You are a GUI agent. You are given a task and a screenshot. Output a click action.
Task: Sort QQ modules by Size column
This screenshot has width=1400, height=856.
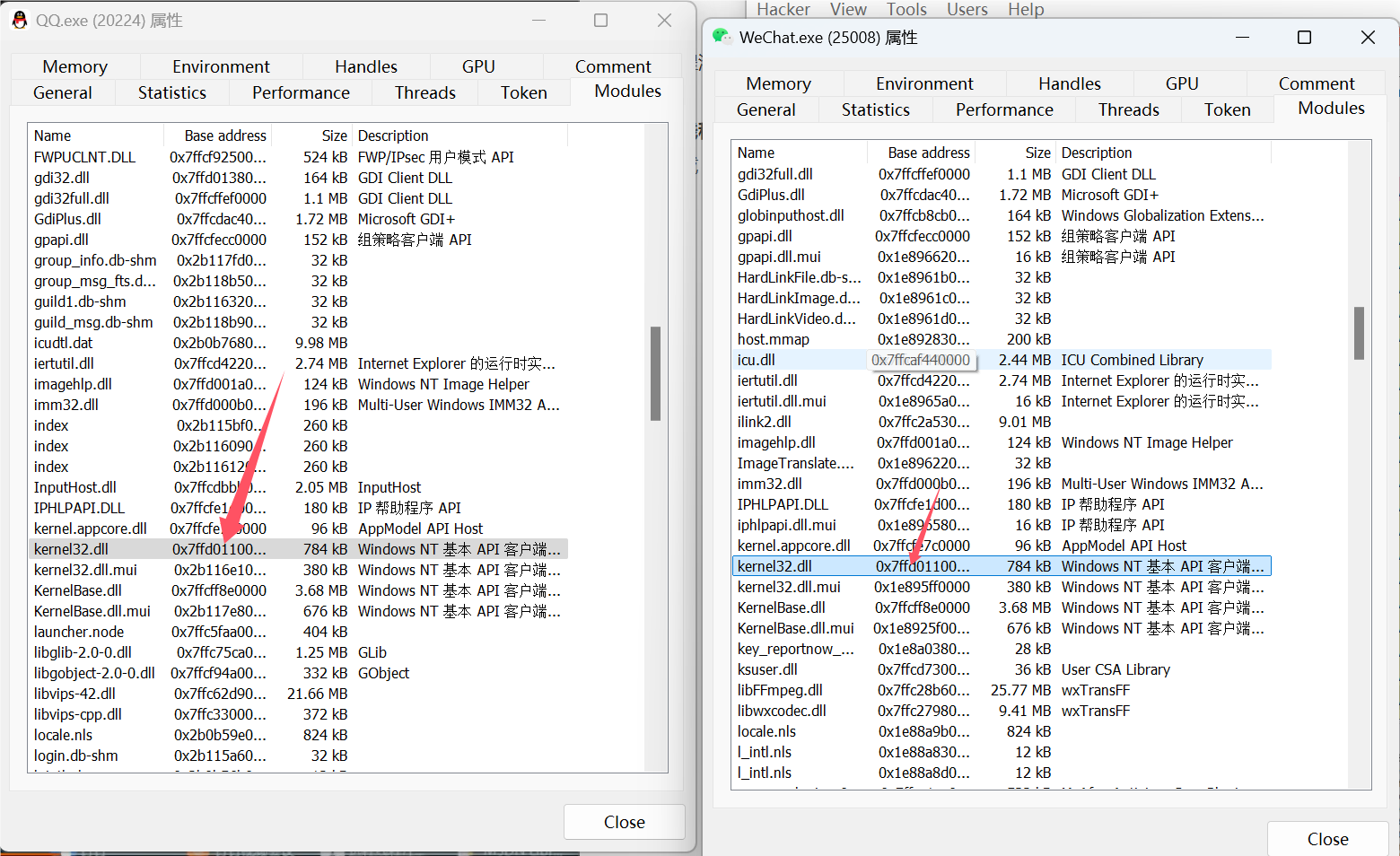(312, 135)
